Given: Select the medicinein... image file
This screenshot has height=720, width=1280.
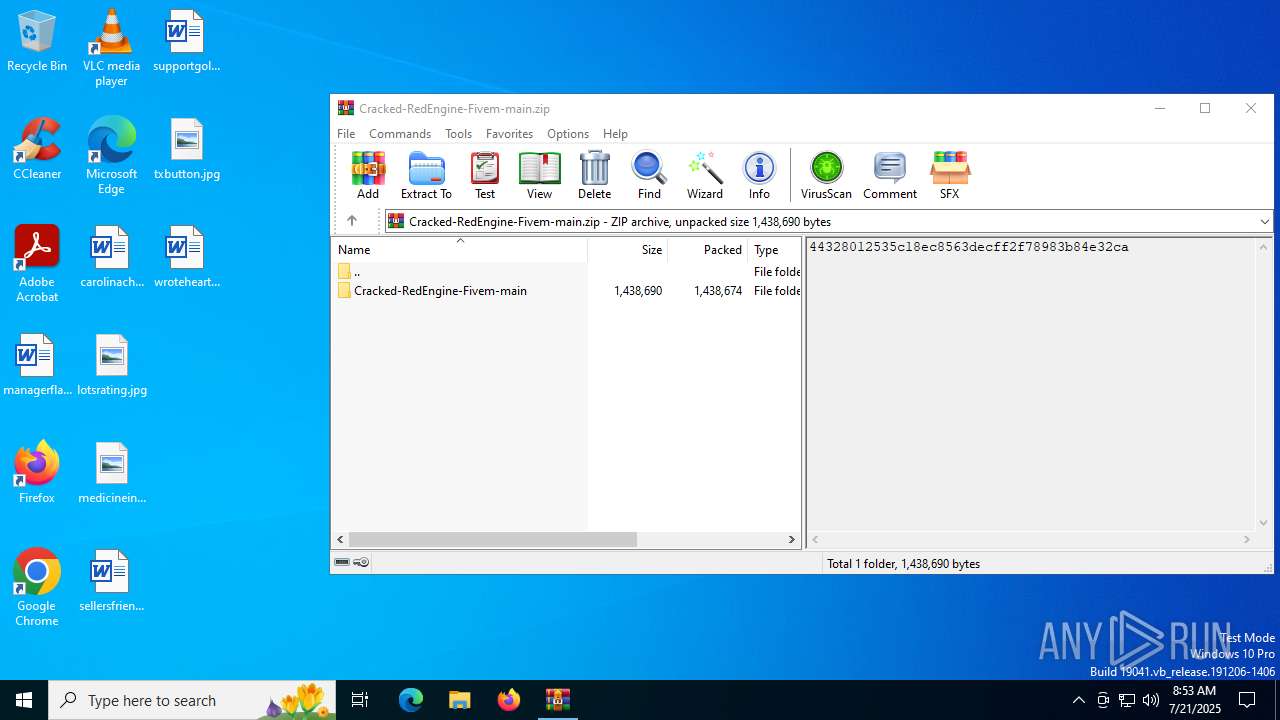Looking at the screenshot, I should (x=112, y=474).
